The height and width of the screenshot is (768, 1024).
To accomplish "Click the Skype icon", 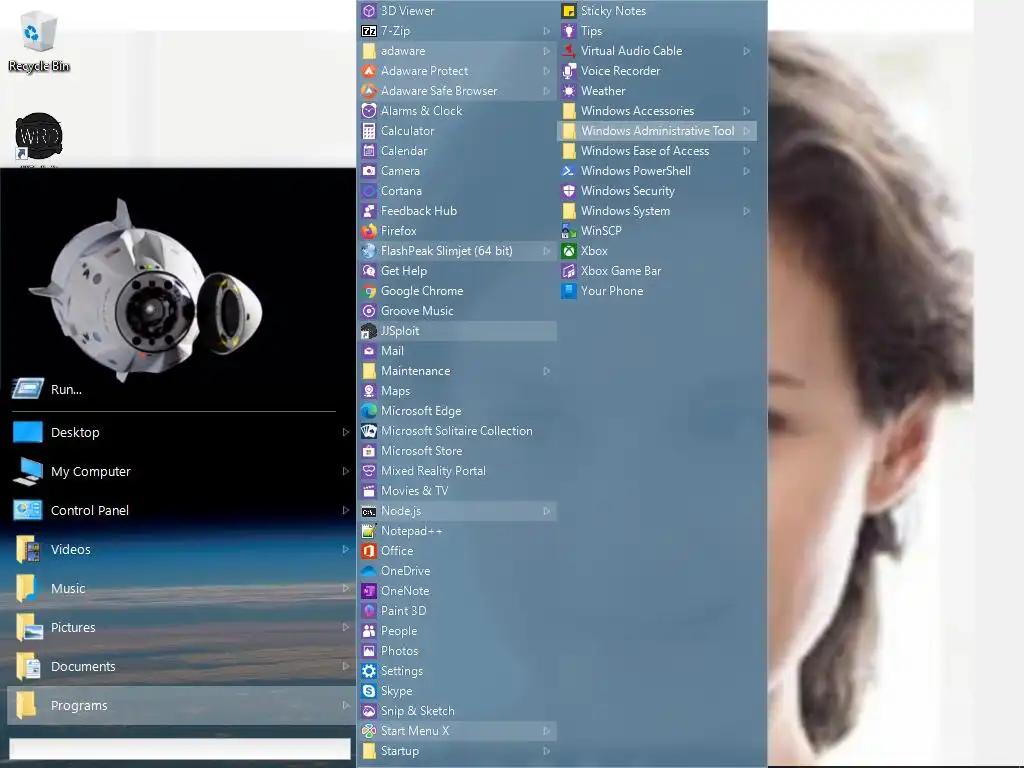I will (x=369, y=690).
